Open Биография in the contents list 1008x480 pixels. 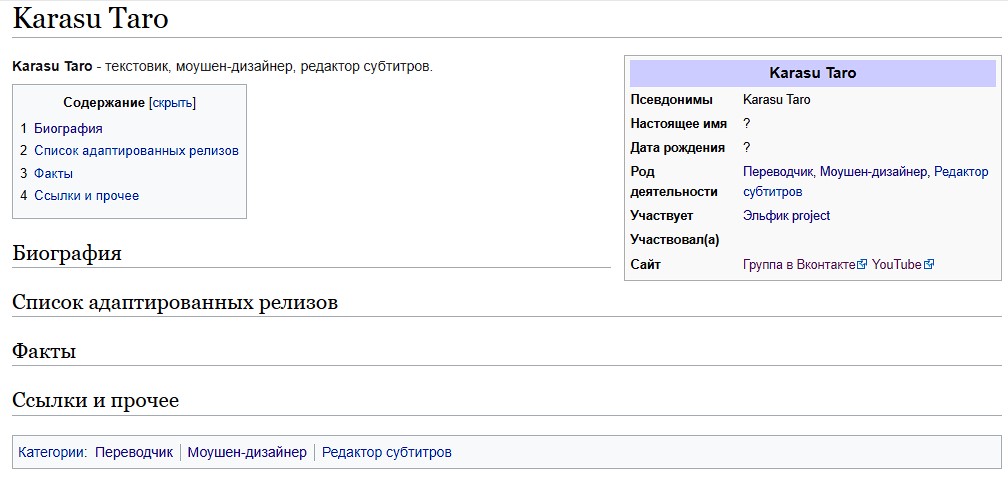pyautogui.click(x=68, y=129)
